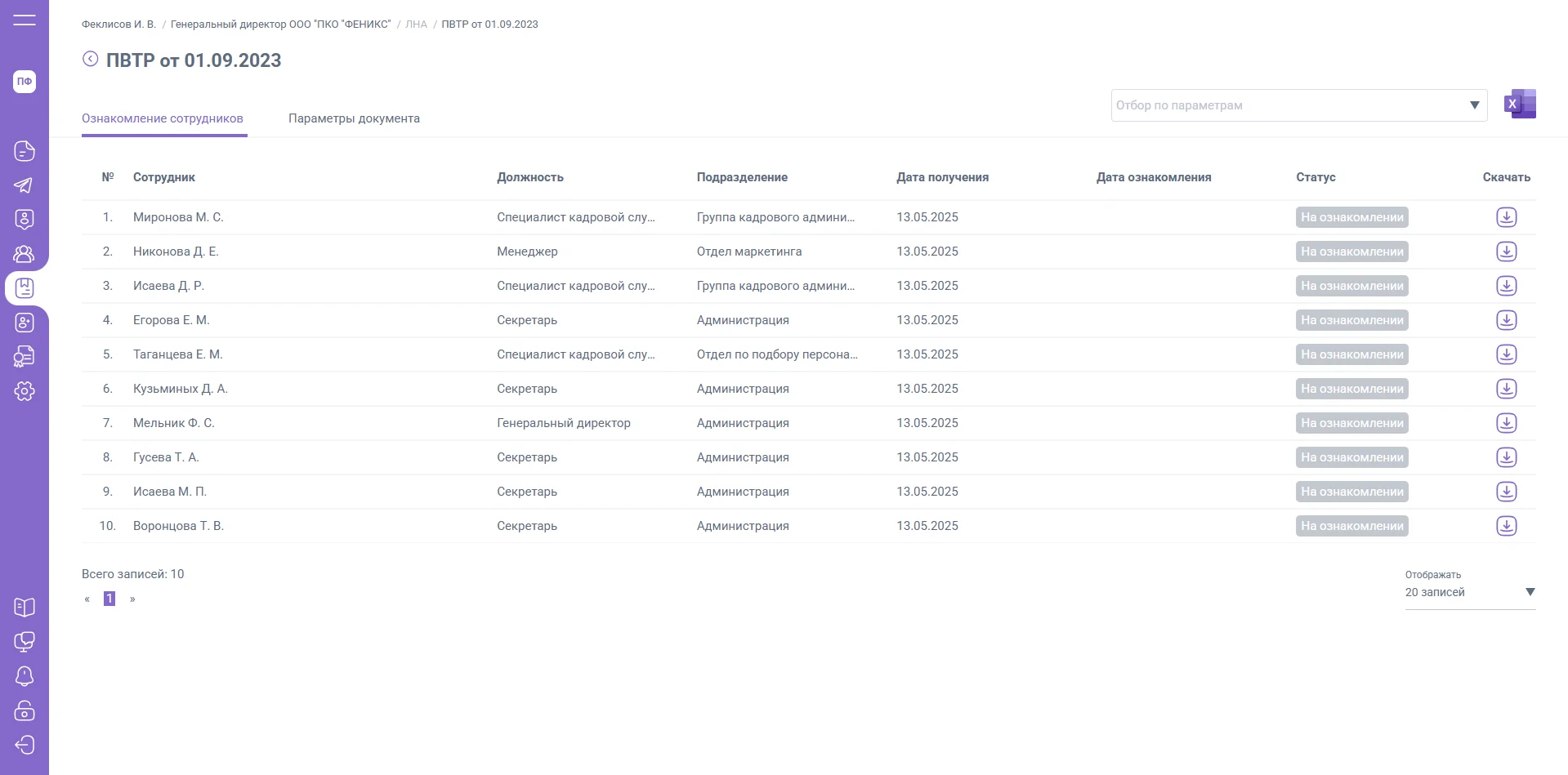This screenshot has height=775, width=1568.
Task: Click the notifications bell icon
Action: [x=25, y=676]
